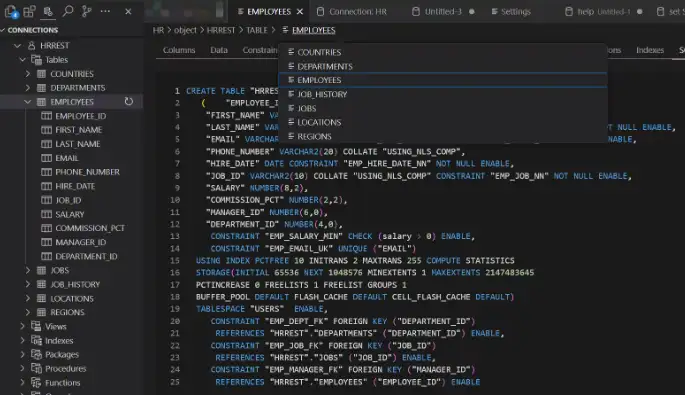Screen dimensions: 685x395
Task: Choose DEPARTMENTS in the breadcrumb dropdown
Action: (x=443, y=66)
